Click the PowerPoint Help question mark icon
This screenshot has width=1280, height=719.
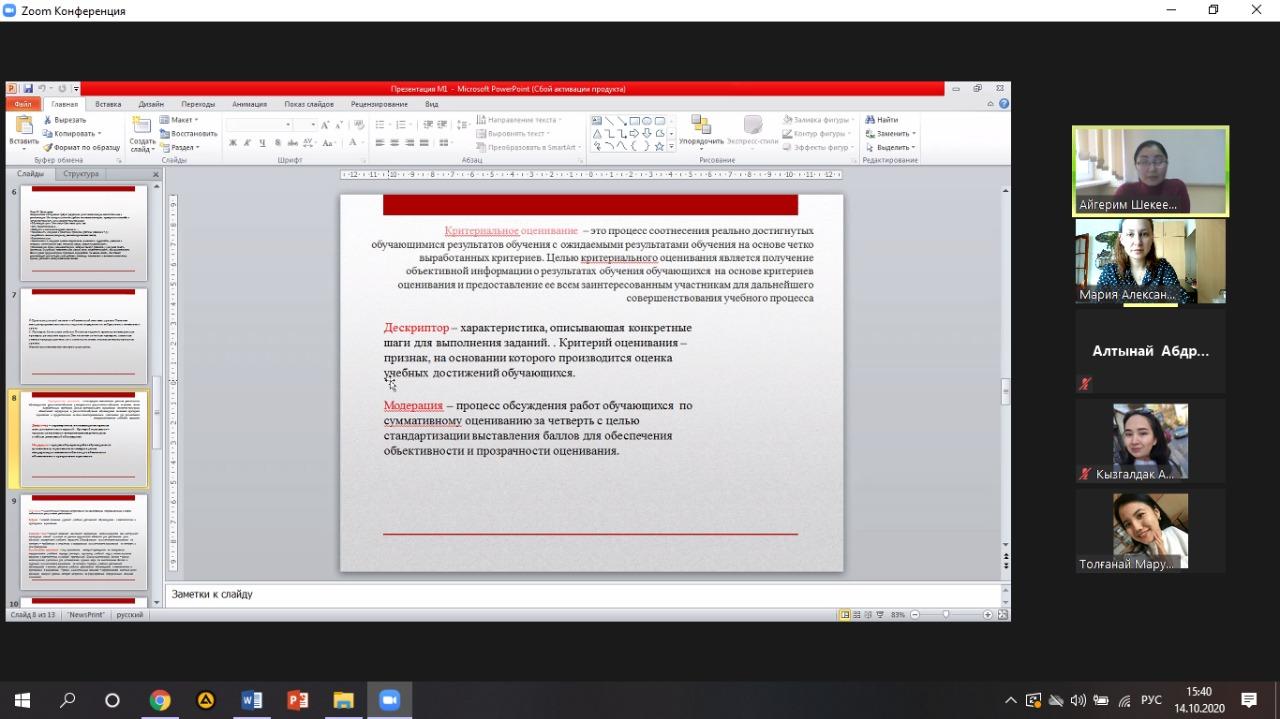click(1003, 103)
